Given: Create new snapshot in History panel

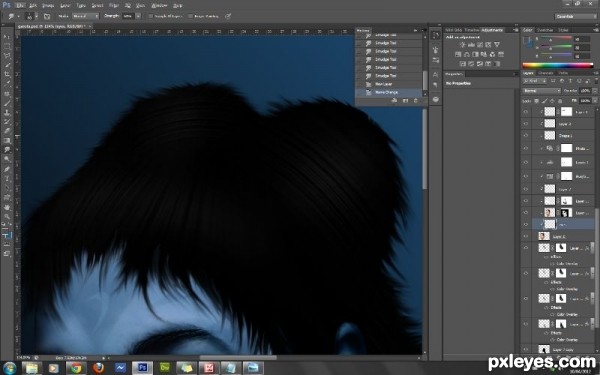Looking at the screenshot, I should pos(405,101).
